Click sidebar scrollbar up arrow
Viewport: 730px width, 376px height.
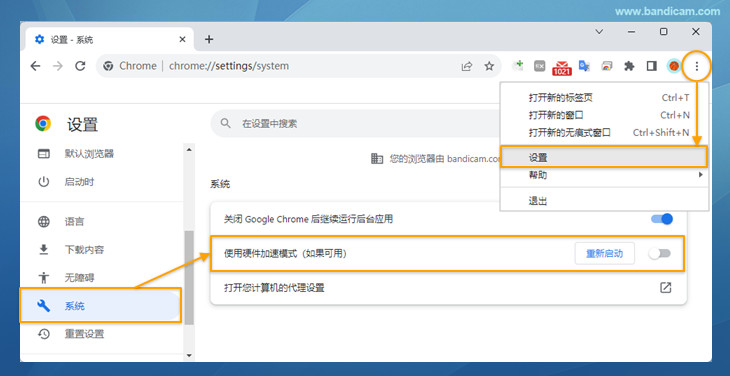[189, 149]
